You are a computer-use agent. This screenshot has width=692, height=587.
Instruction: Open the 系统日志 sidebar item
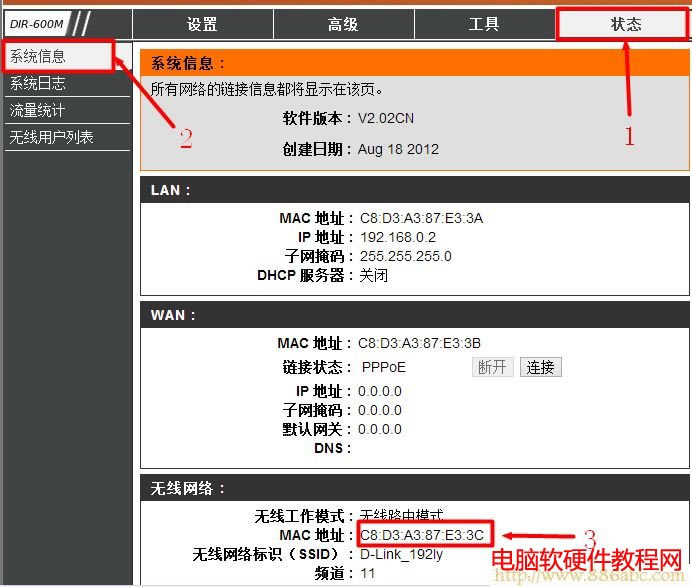pyautogui.click(x=38, y=84)
